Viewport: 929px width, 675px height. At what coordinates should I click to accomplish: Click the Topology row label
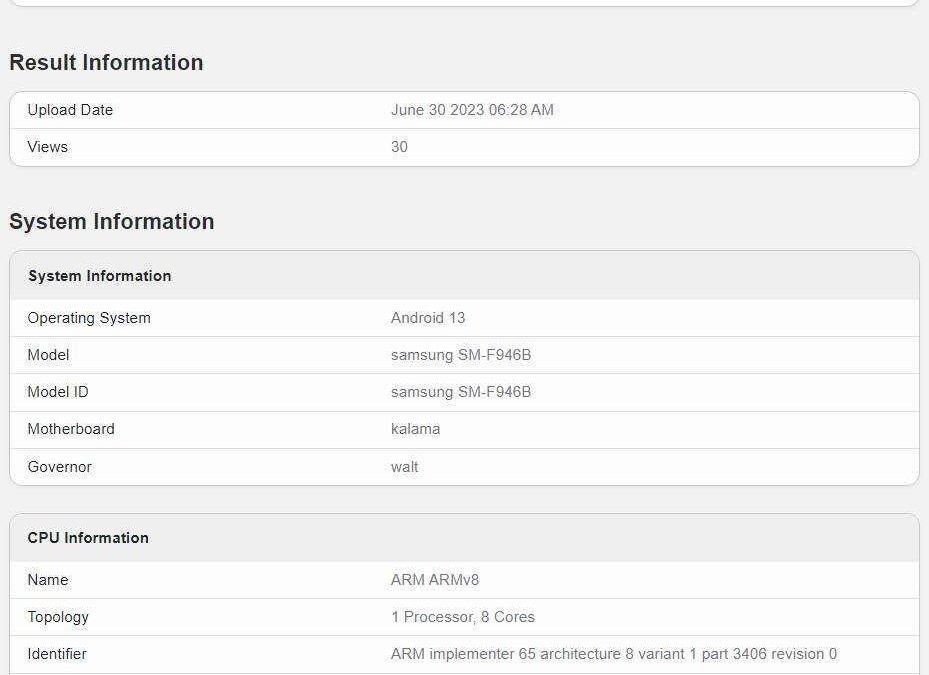coord(58,617)
